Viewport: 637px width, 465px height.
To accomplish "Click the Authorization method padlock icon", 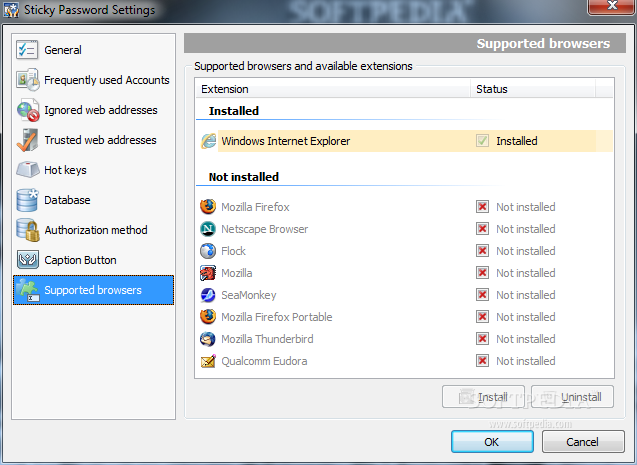I will 28,230.
